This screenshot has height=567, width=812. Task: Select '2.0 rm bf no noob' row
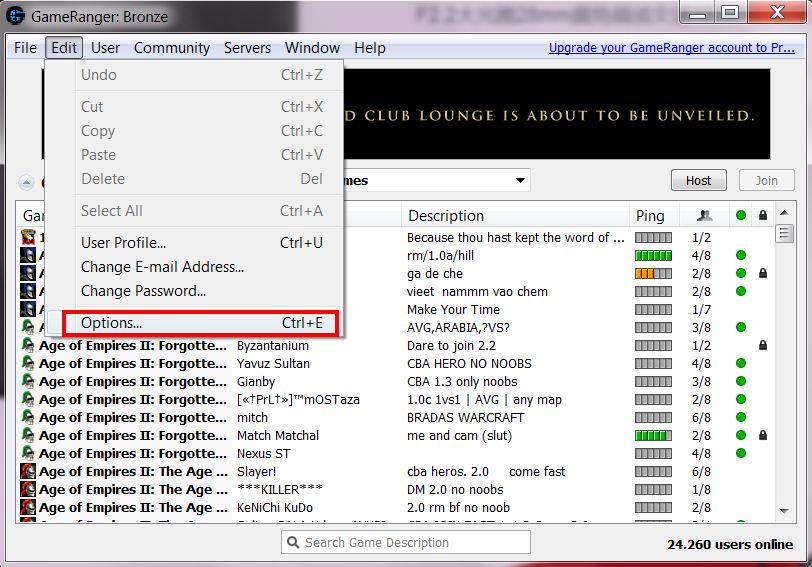pos(458,507)
